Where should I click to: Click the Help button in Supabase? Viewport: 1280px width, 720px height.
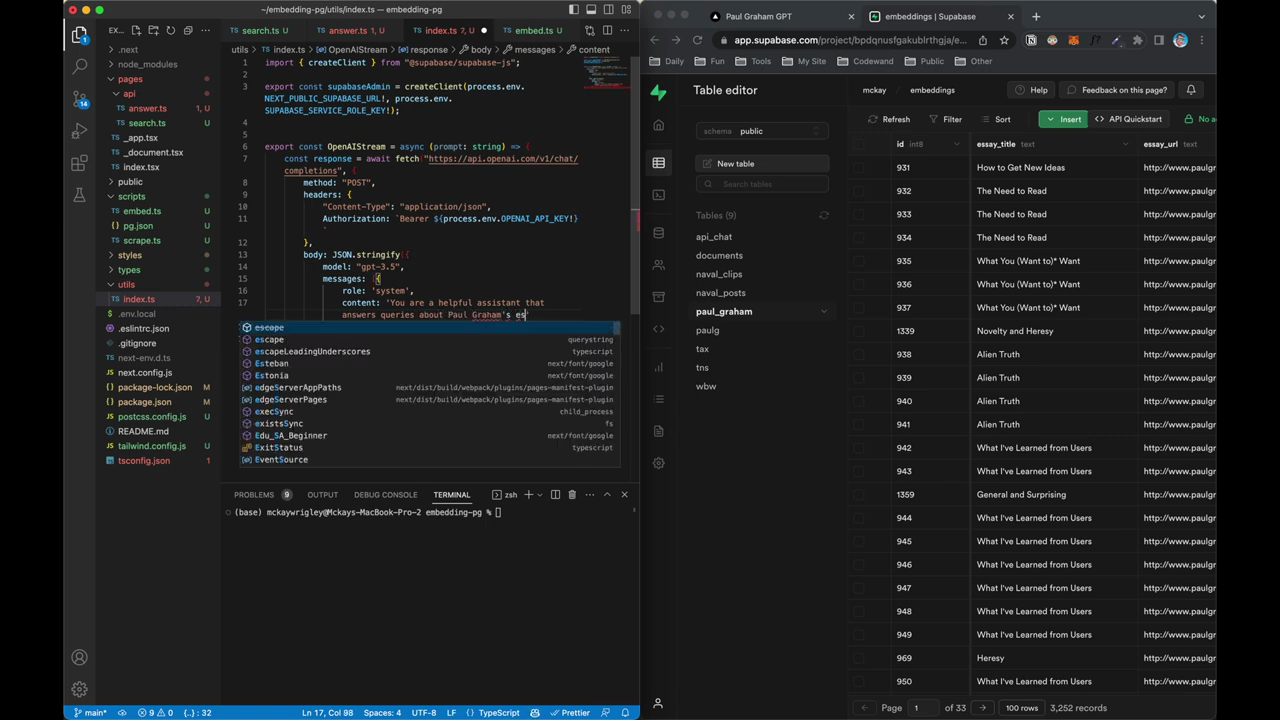tap(1031, 90)
